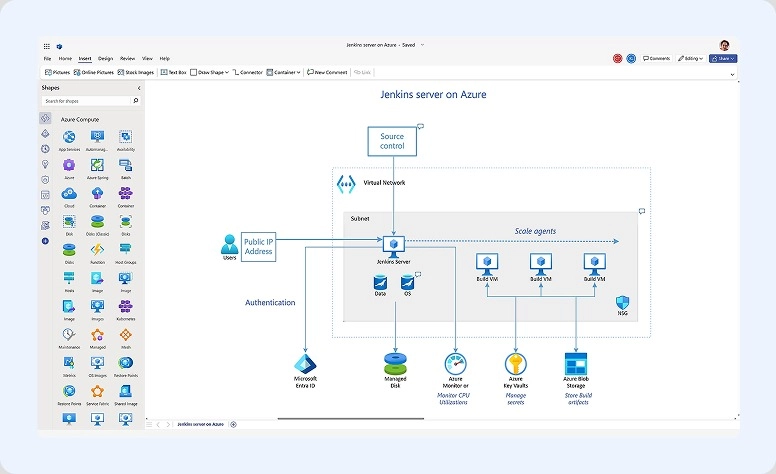Add a New Comment

327,72
